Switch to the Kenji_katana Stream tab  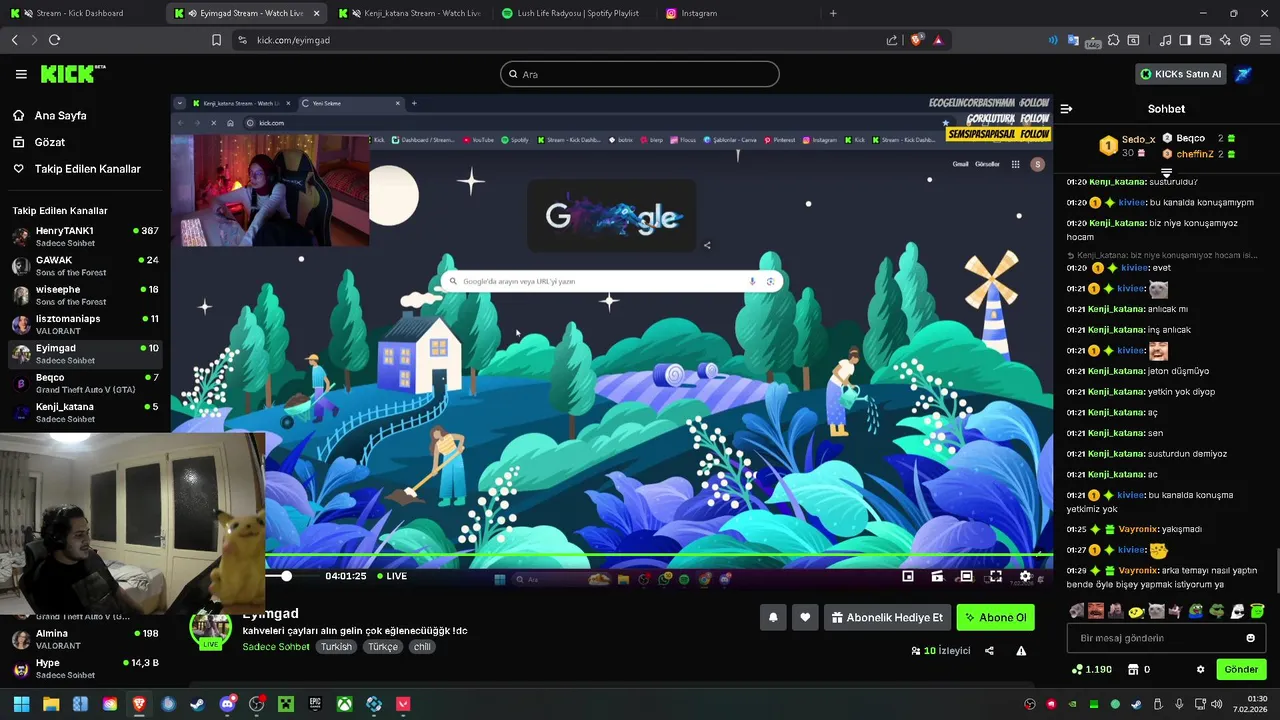[x=412, y=13]
